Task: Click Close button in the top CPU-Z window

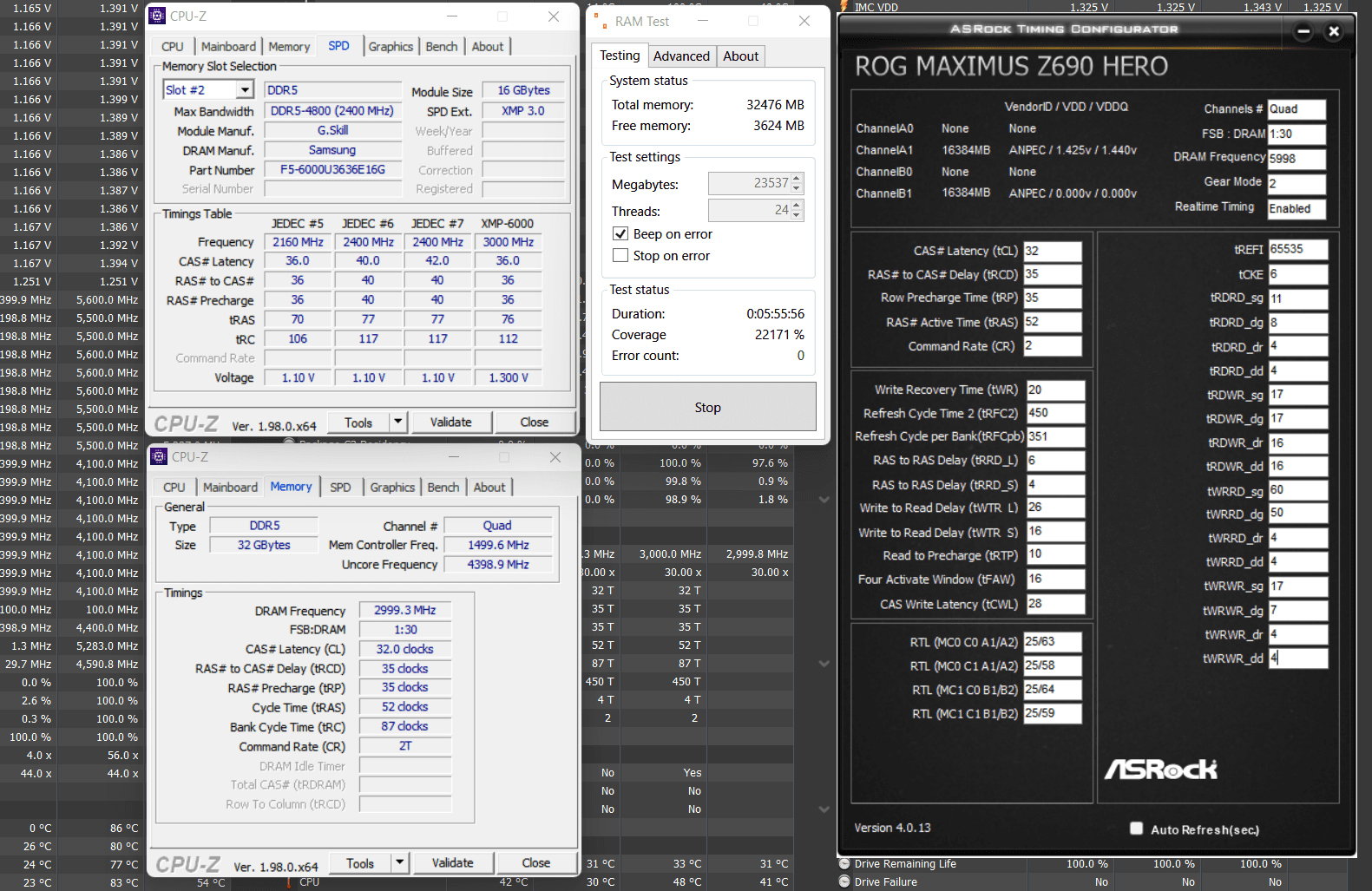Action: click(x=535, y=423)
